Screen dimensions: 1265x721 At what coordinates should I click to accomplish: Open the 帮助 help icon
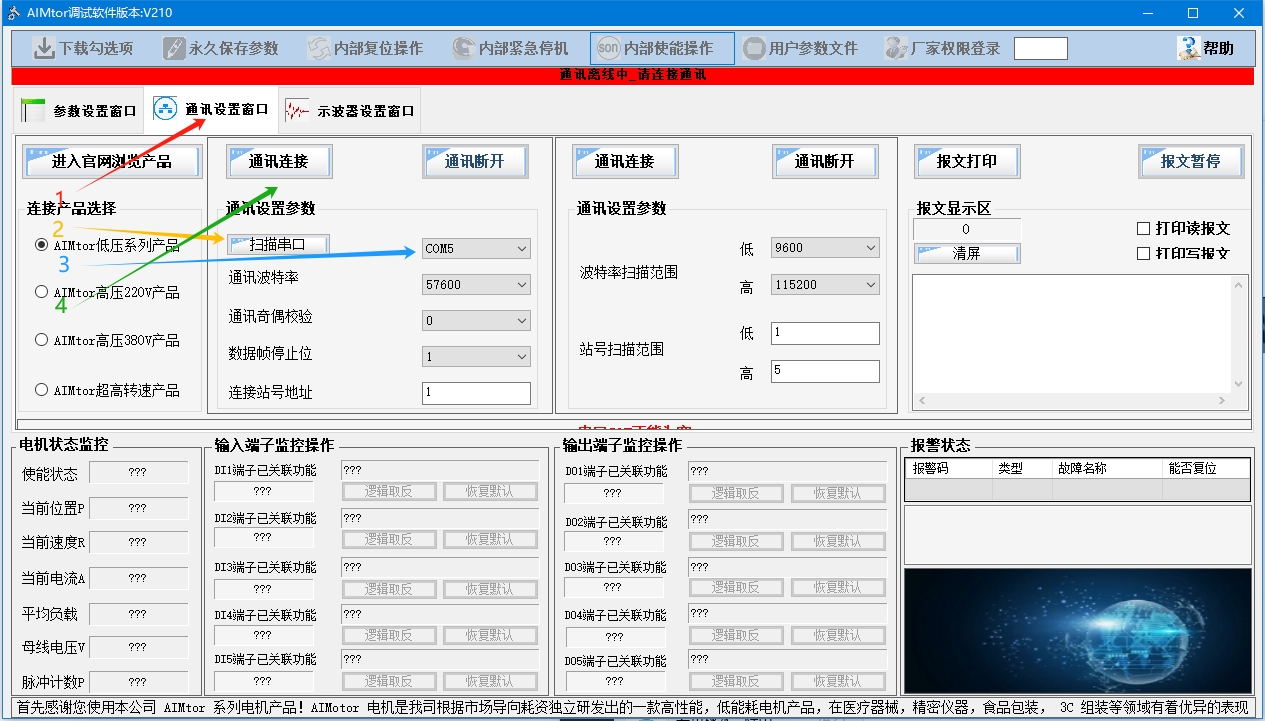click(1189, 48)
